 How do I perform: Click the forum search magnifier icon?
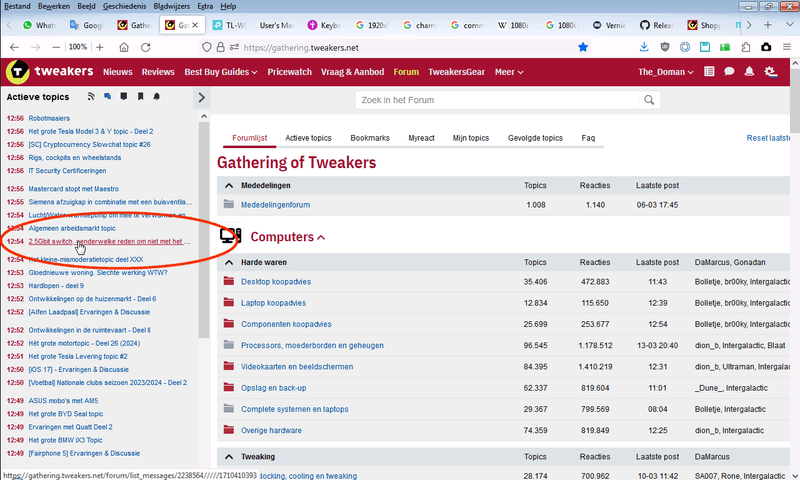649,100
